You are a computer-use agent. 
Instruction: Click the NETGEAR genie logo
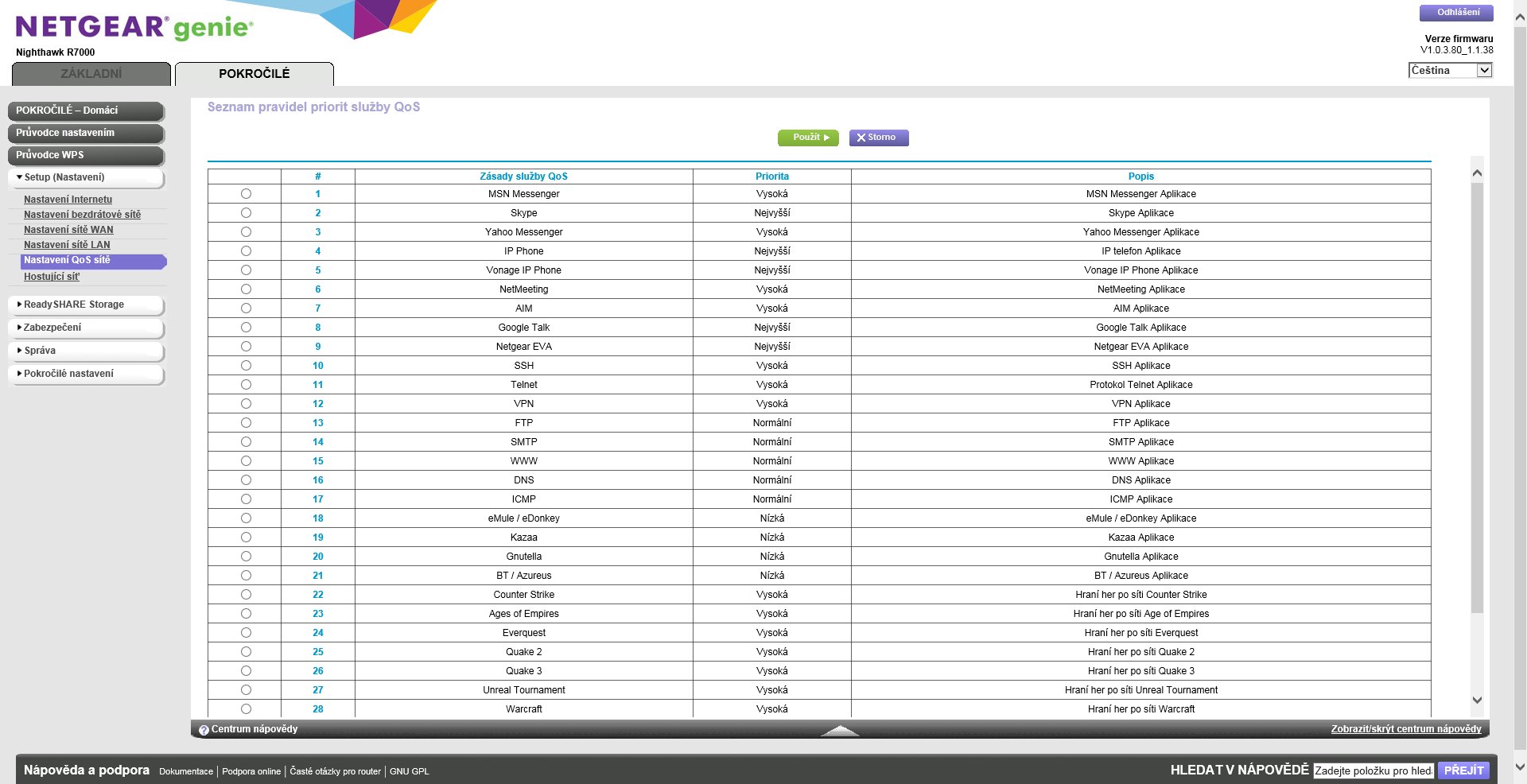click(x=134, y=28)
